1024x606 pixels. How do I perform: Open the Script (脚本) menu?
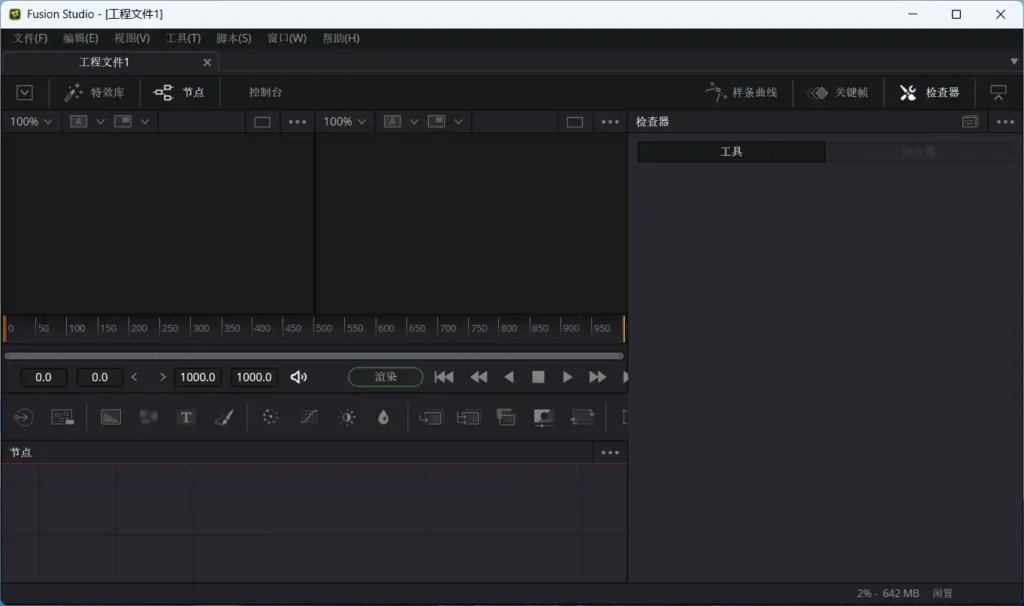click(x=234, y=38)
